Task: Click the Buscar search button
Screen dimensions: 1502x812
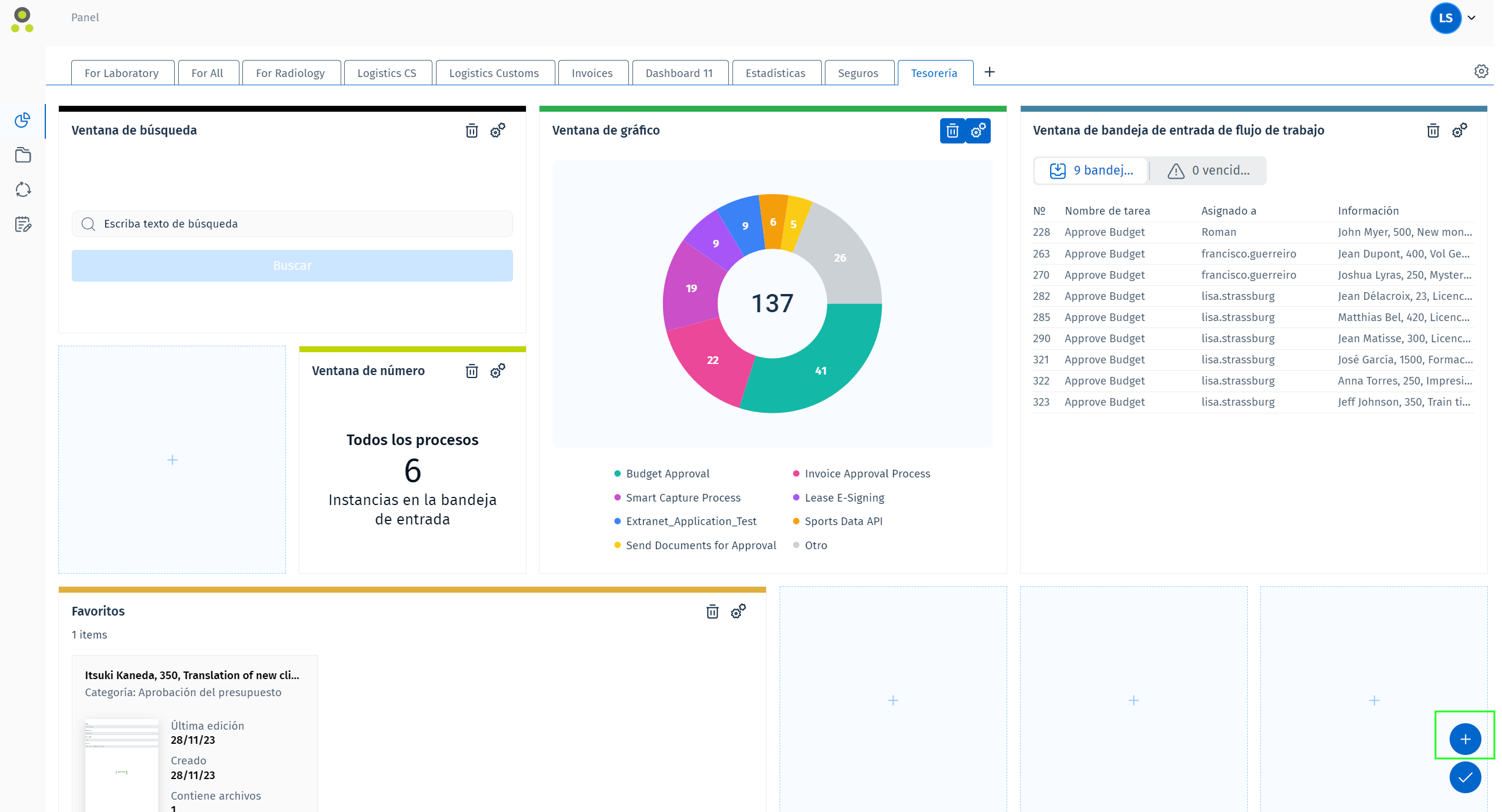Action: click(x=292, y=265)
